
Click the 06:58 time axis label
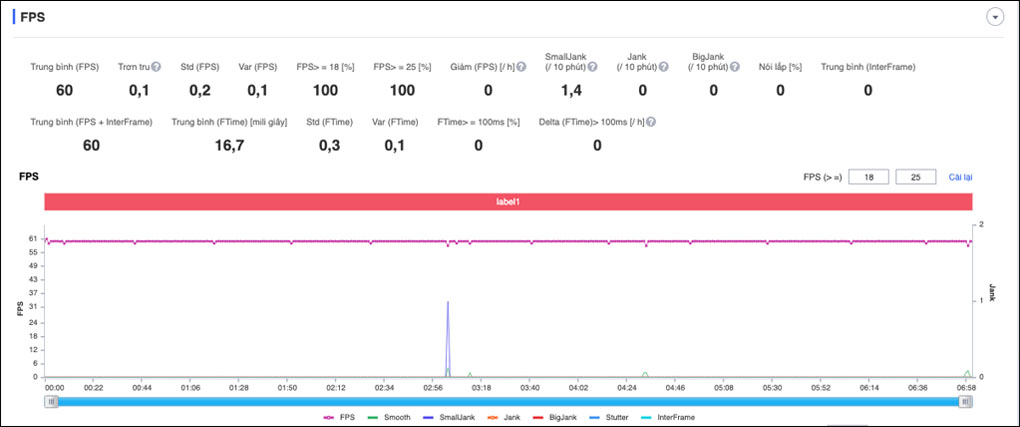click(x=965, y=387)
